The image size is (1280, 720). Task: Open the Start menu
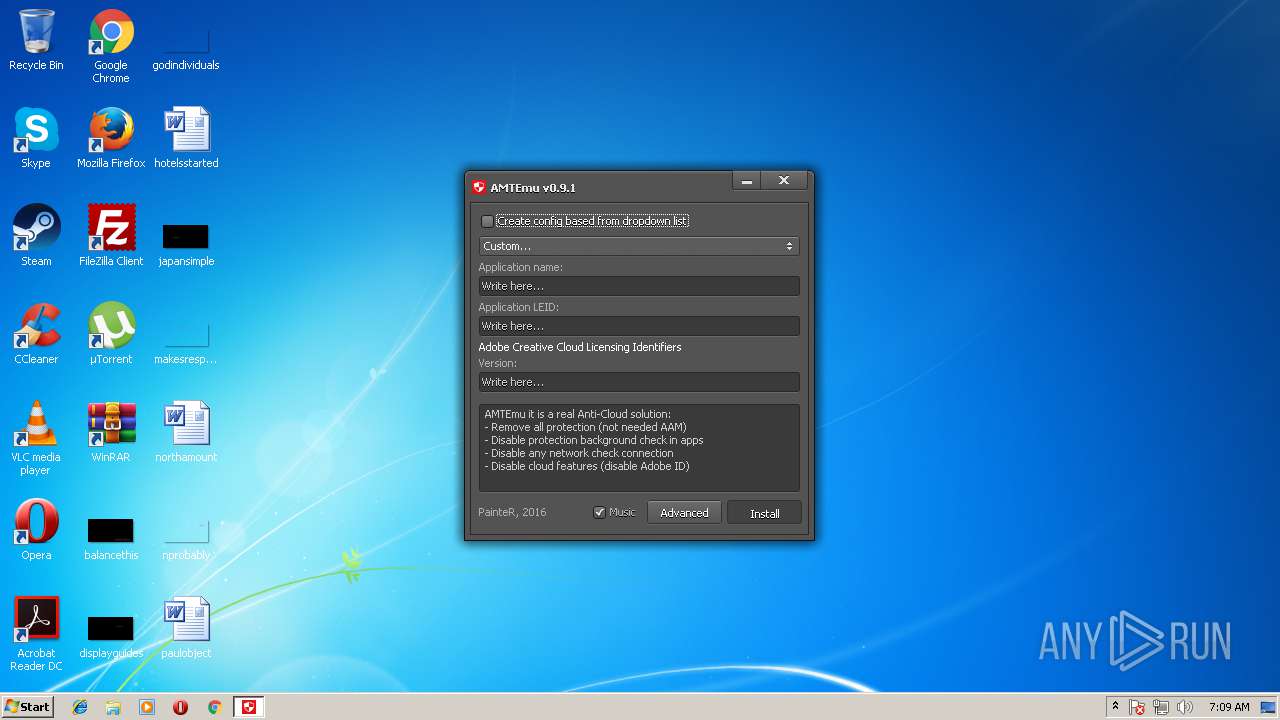pos(27,707)
